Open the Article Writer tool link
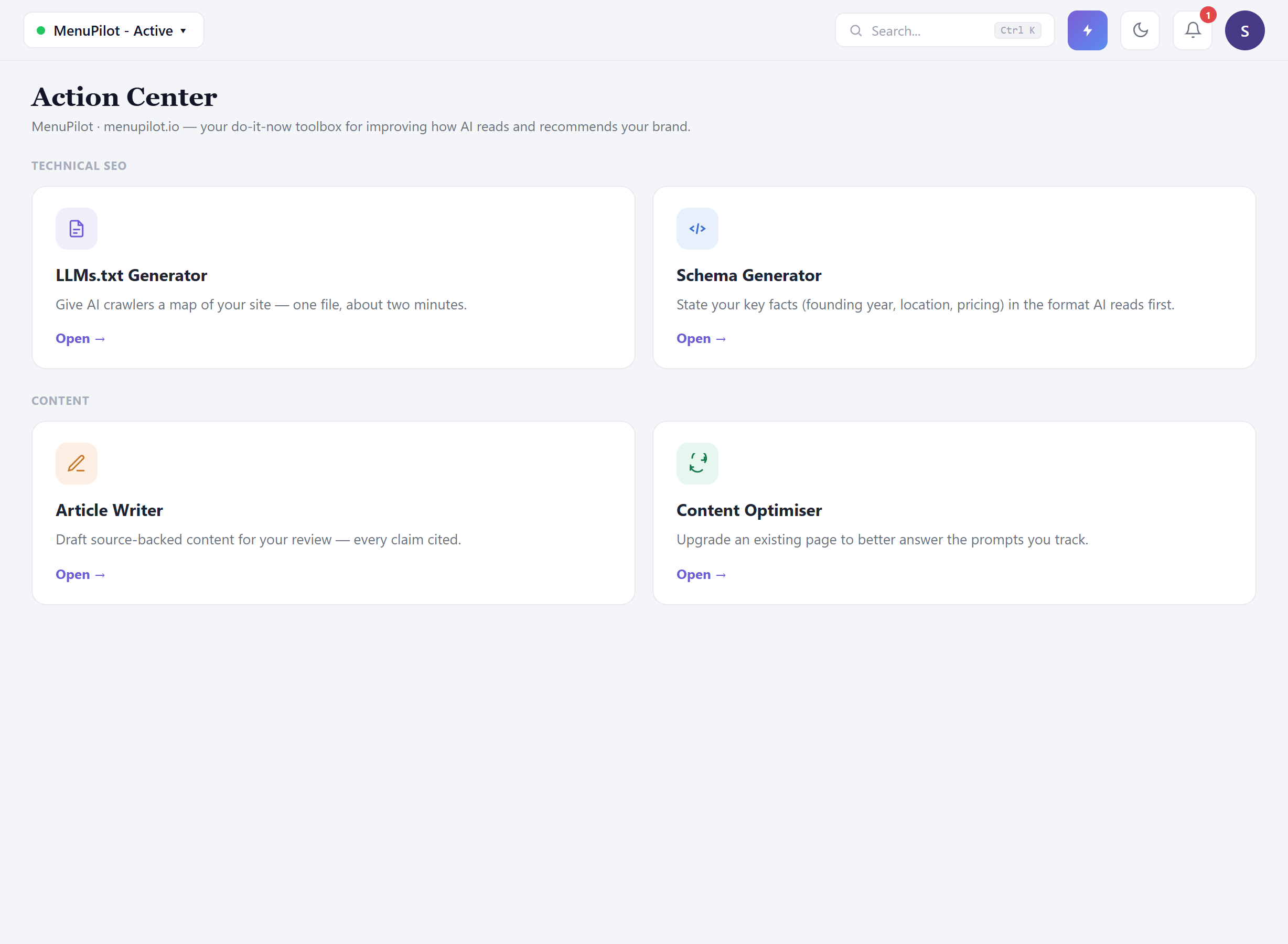The height and width of the screenshot is (944, 1288). click(x=81, y=574)
